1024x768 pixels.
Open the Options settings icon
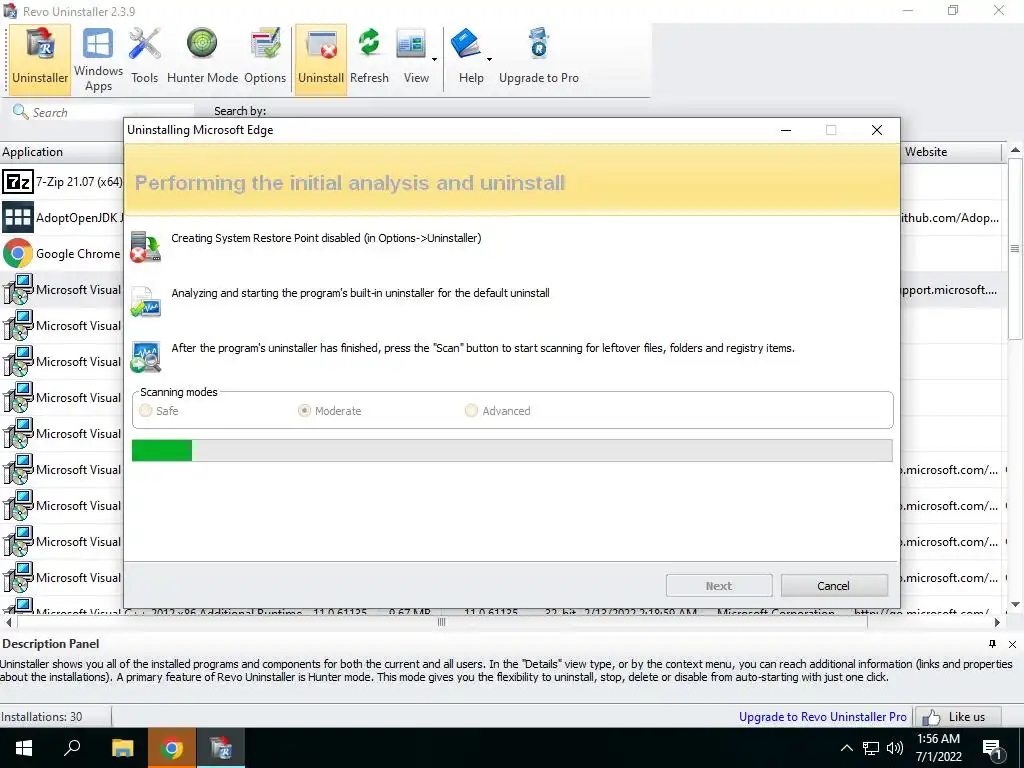(x=265, y=59)
